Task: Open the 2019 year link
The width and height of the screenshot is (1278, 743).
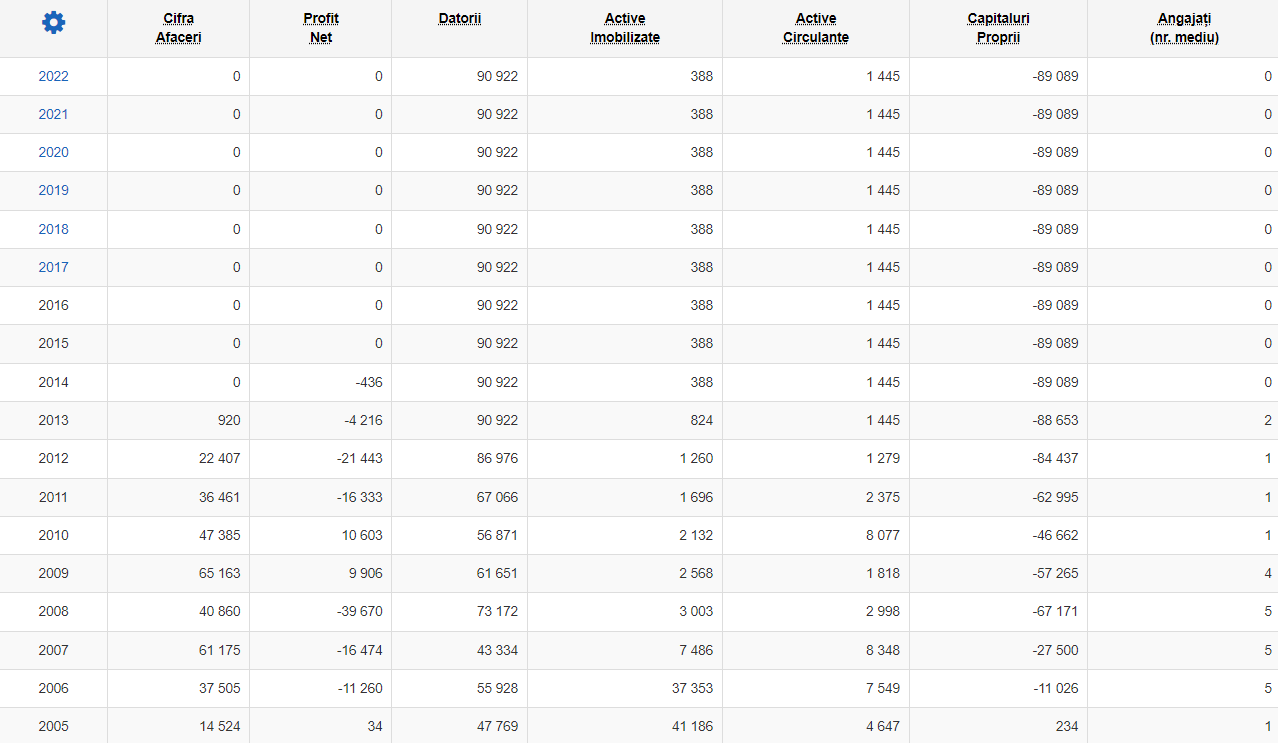Action: 53,190
